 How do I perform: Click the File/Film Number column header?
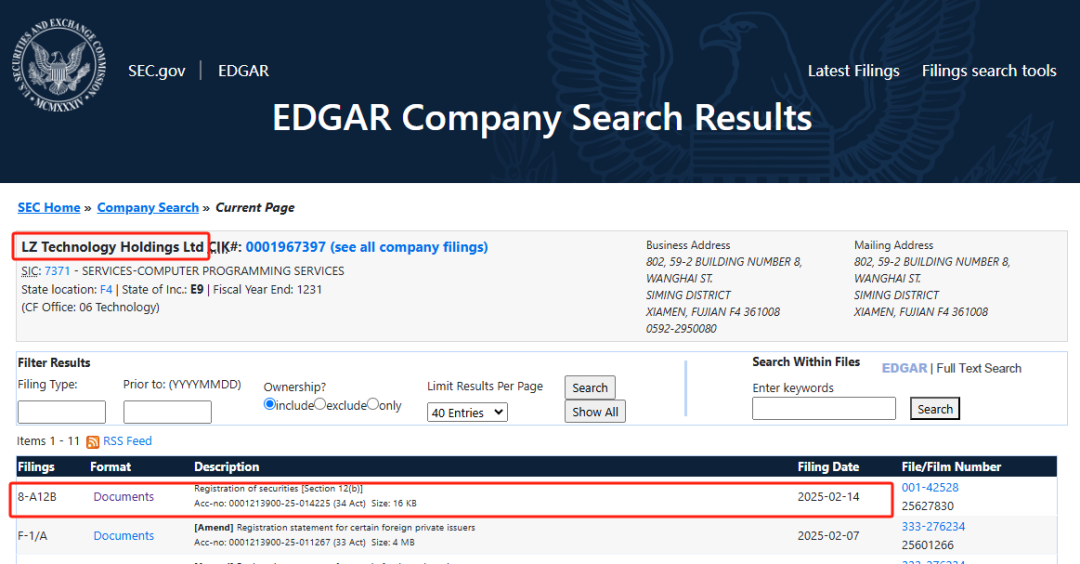click(x=951, y=467)
